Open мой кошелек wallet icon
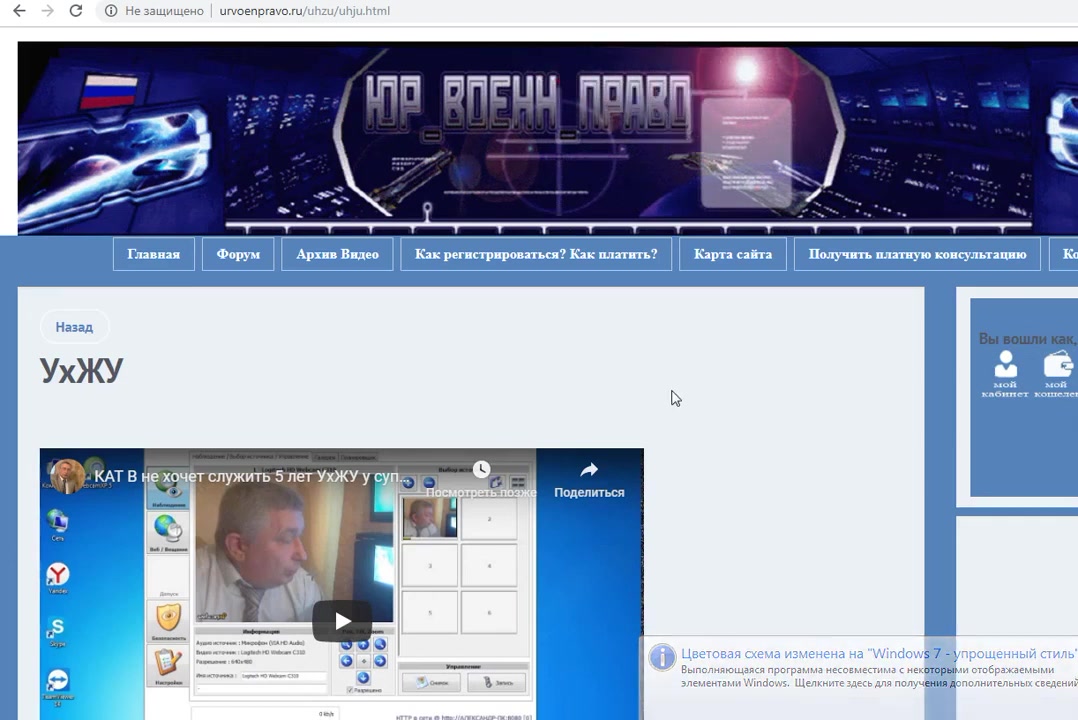 [x=1056, y=373]
